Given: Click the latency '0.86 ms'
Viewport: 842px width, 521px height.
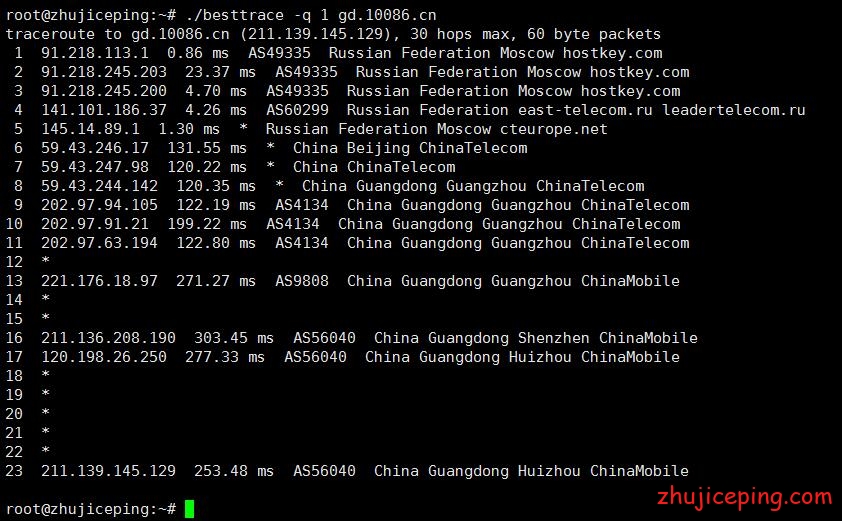Looking at the screenshot, I should click(x=198, y=53).
